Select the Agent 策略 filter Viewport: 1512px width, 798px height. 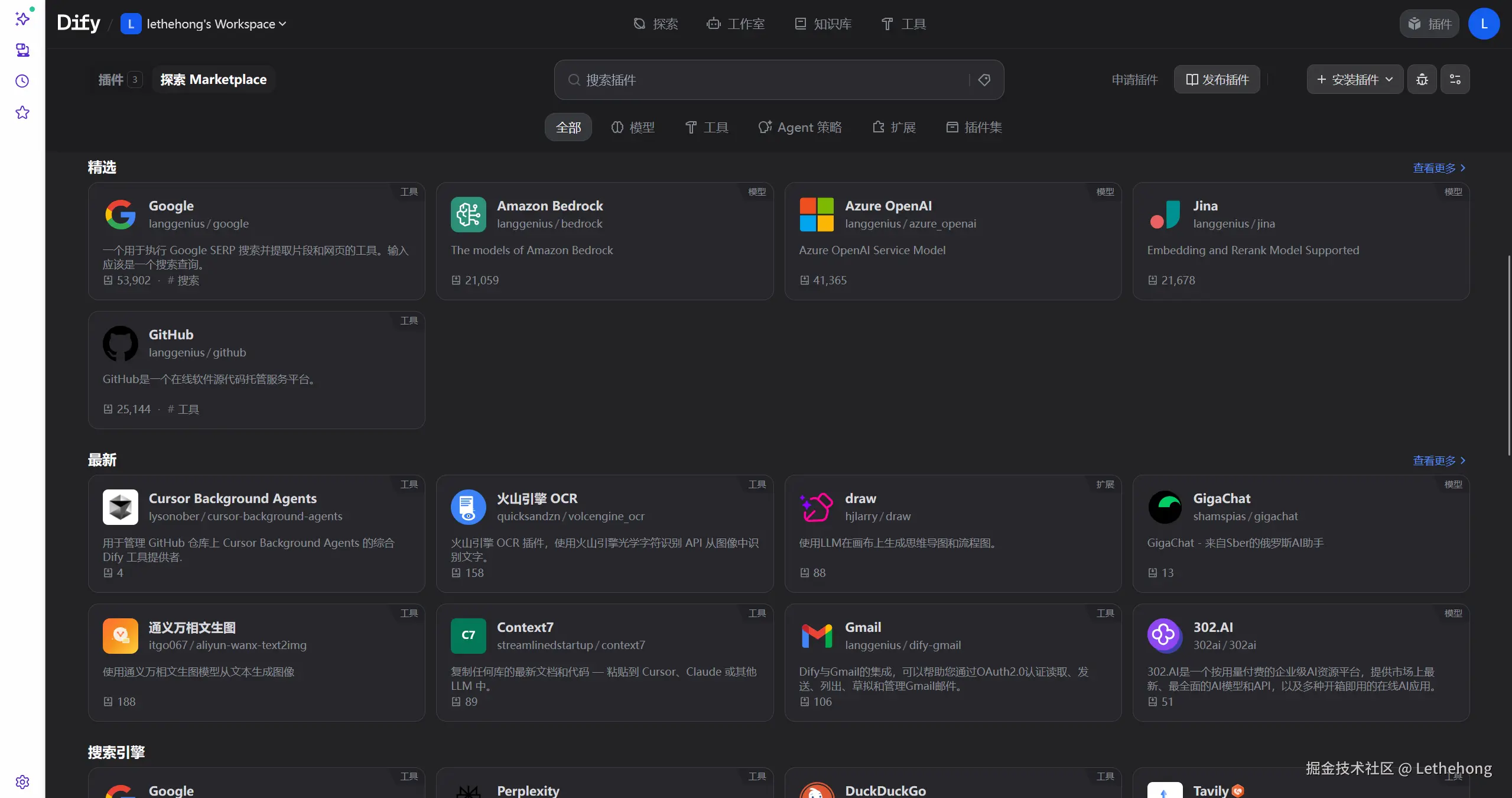(x=800, y=127)
